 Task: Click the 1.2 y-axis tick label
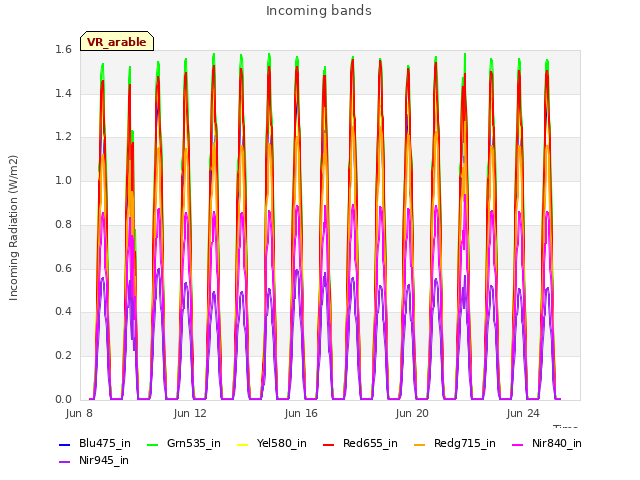point(63,137)
